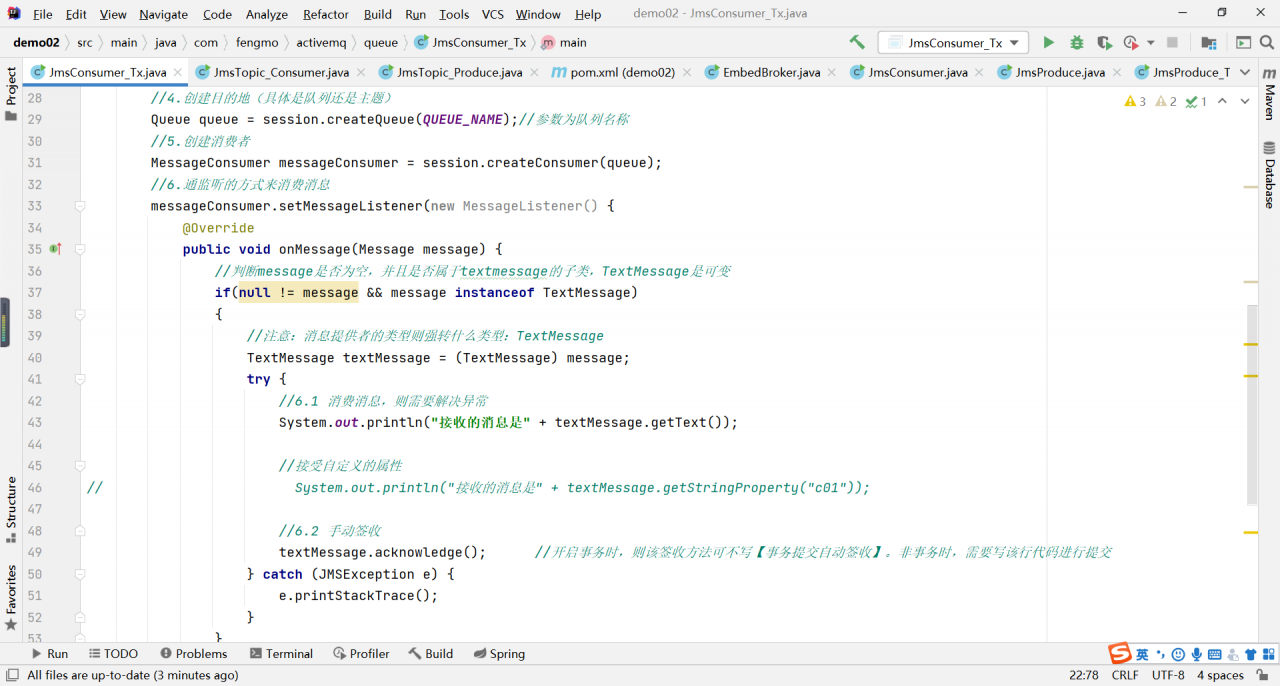Click the 4 spaces indent widget
The width and height of the screenshot is (1280, 686).
tap(1220, 676)
